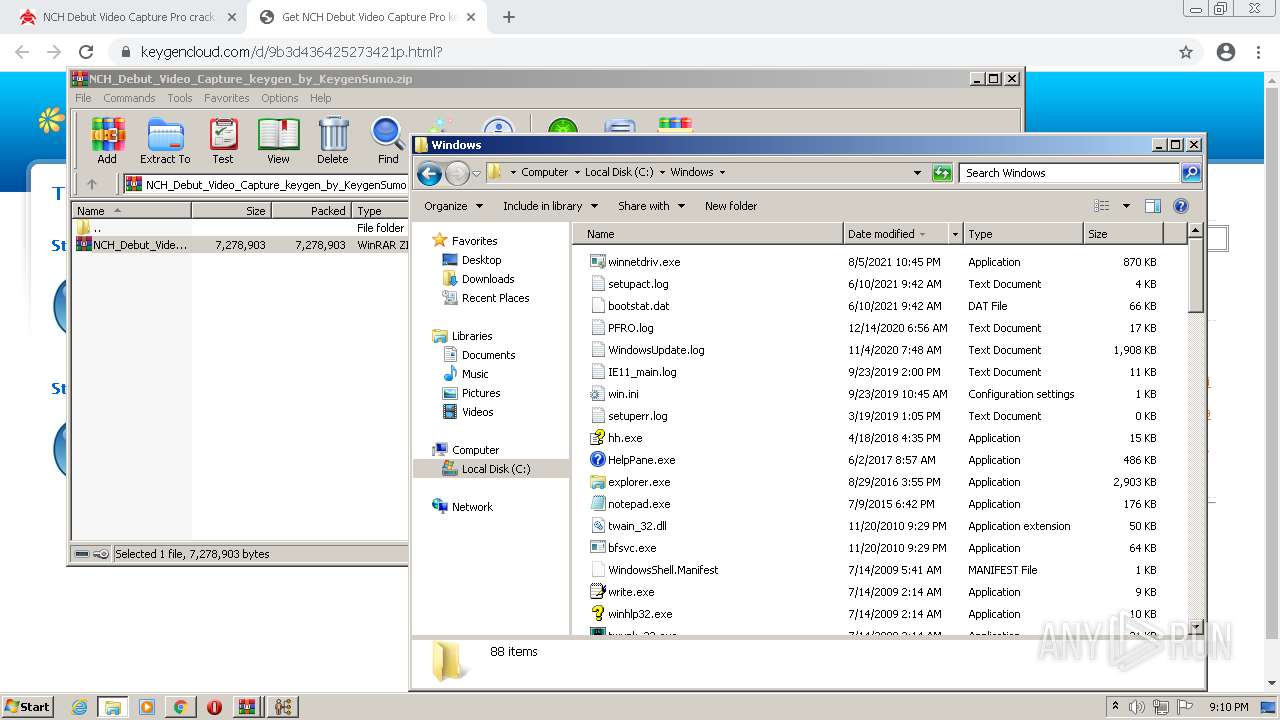Reload the Chrome page
1280x720 pixels.
point(86,52)
